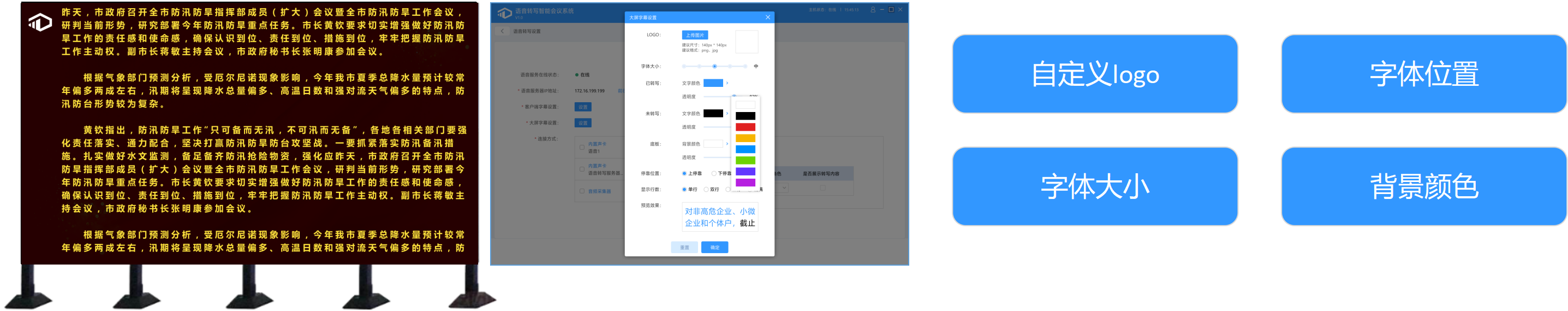
Task: Click the app logo in the window header
Action: [x=505, y=13]
